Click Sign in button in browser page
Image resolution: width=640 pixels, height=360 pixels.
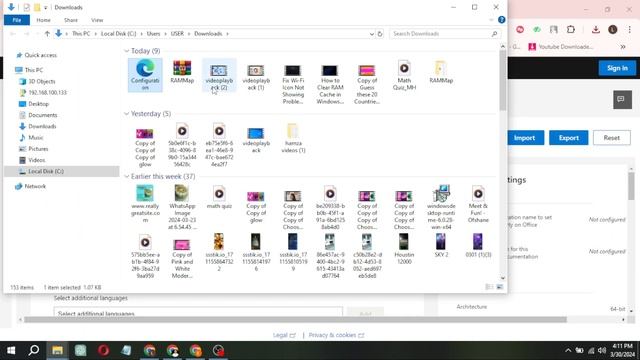[617, 68]
